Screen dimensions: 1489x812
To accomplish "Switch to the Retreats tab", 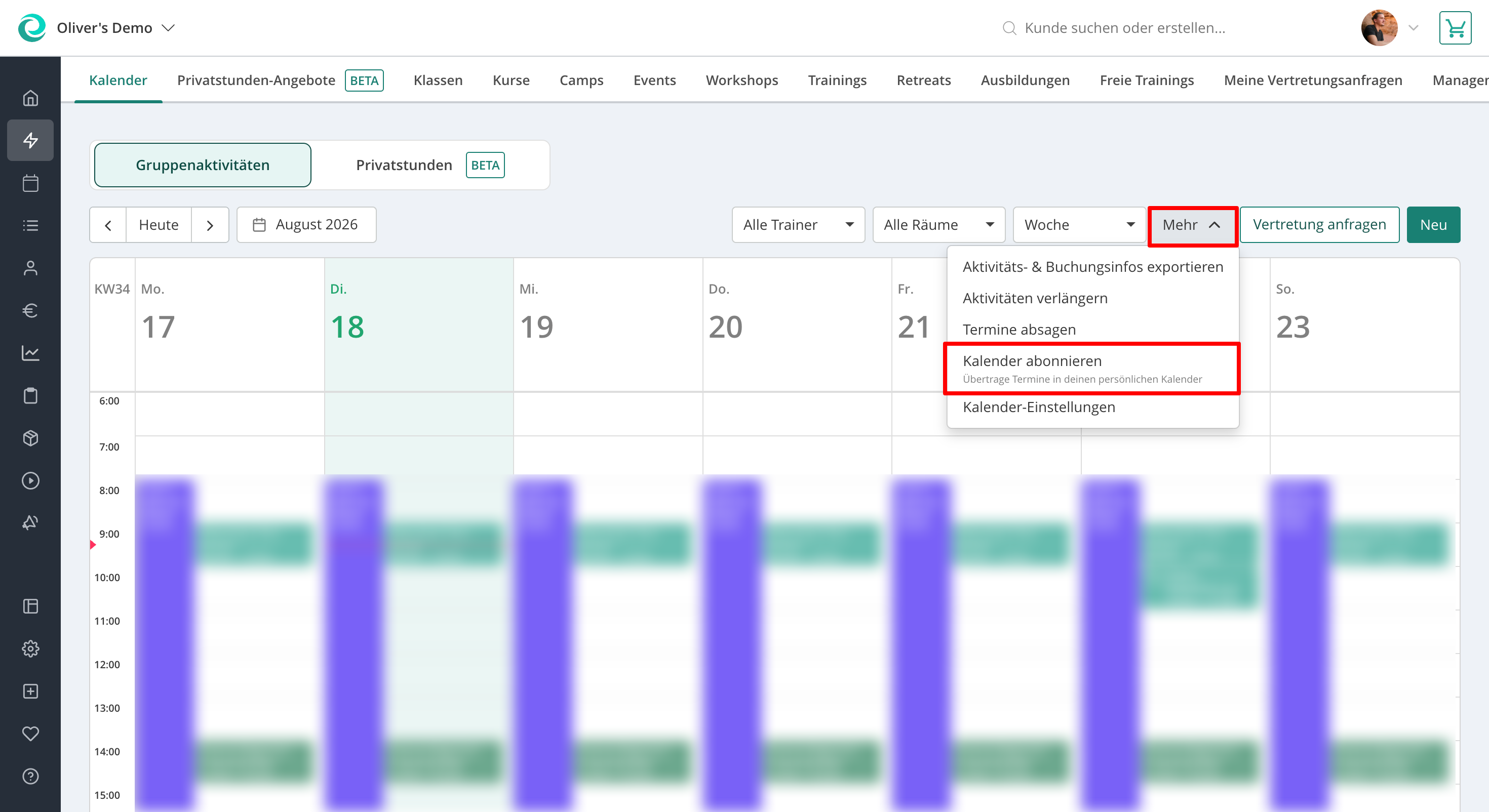I will click(x=923, y=80).
